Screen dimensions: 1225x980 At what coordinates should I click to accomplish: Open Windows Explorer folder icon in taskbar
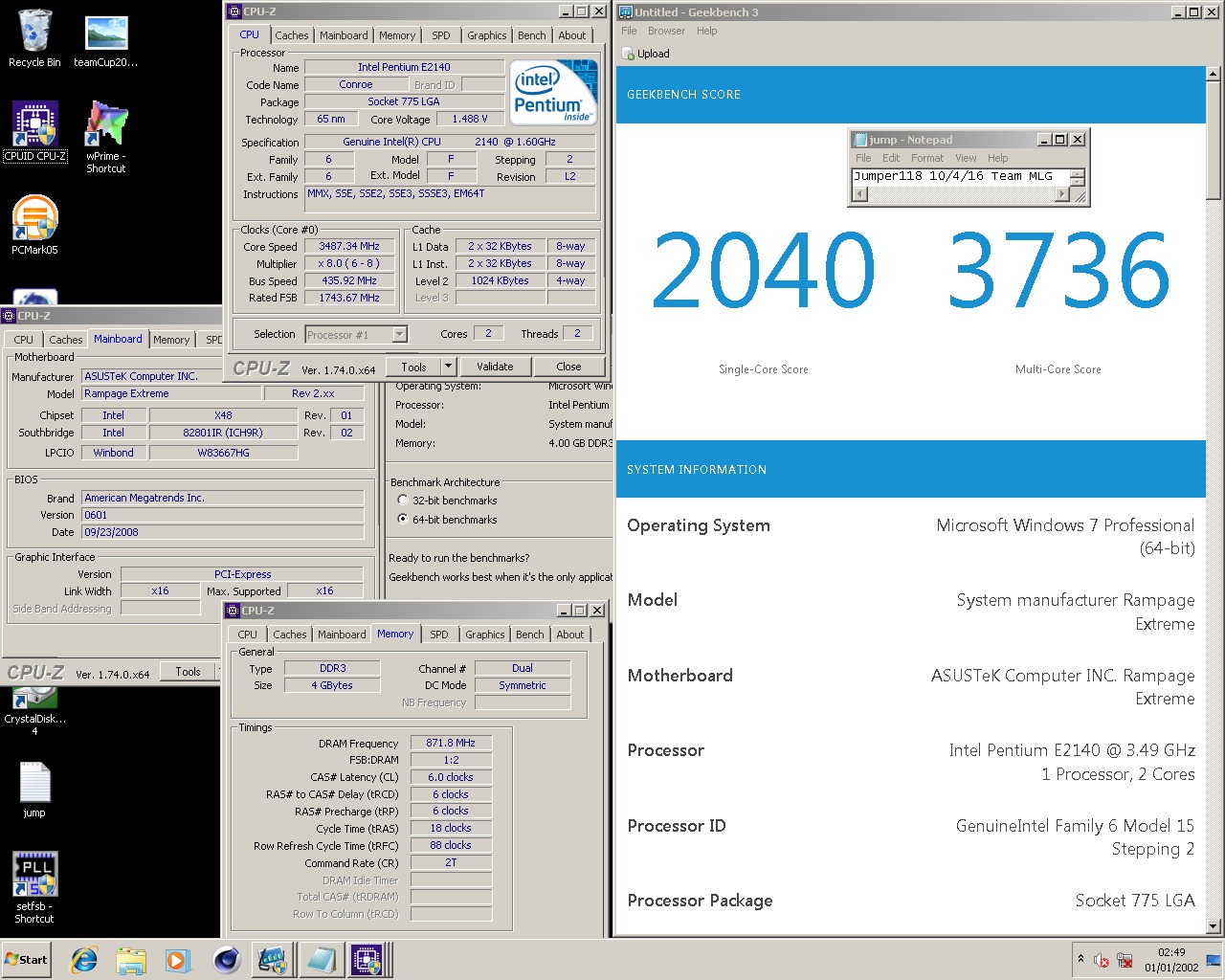coord(131,960)
